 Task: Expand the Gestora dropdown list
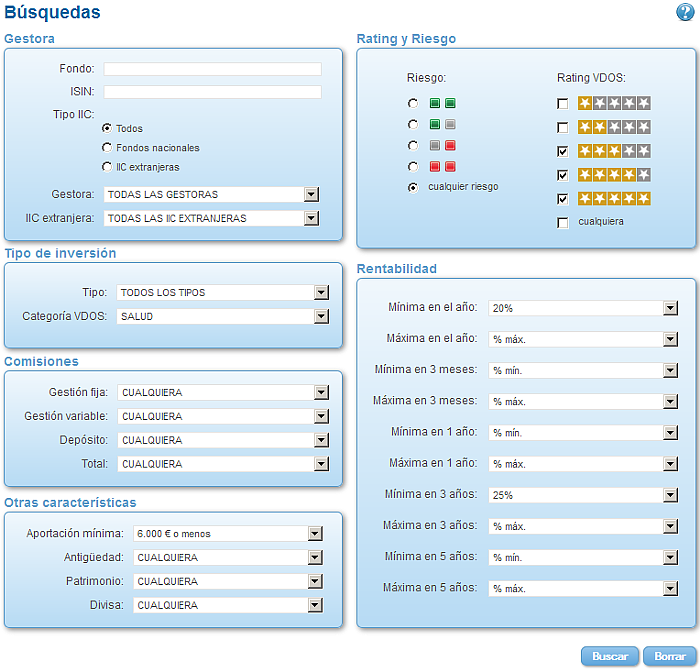pyautogui.click(x=212, y=195)
